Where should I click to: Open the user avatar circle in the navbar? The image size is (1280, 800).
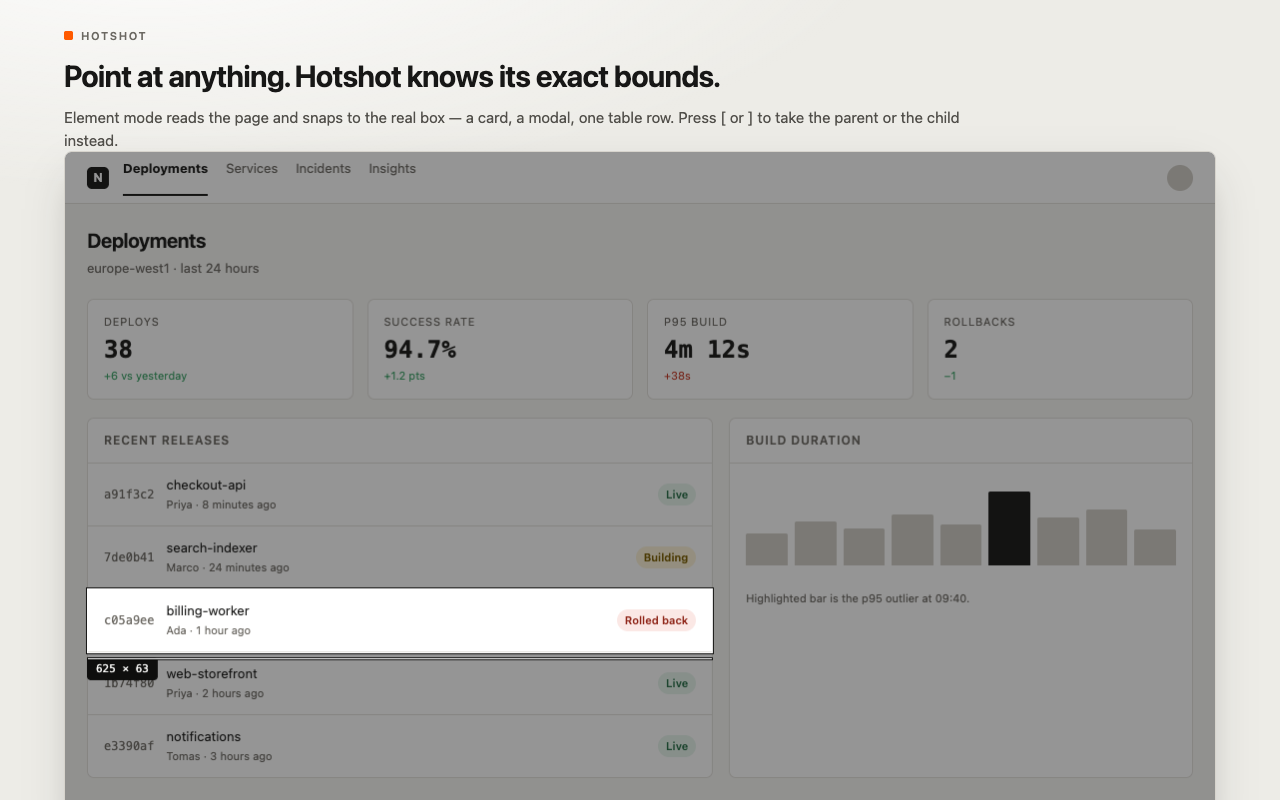tap(1180, 178)
